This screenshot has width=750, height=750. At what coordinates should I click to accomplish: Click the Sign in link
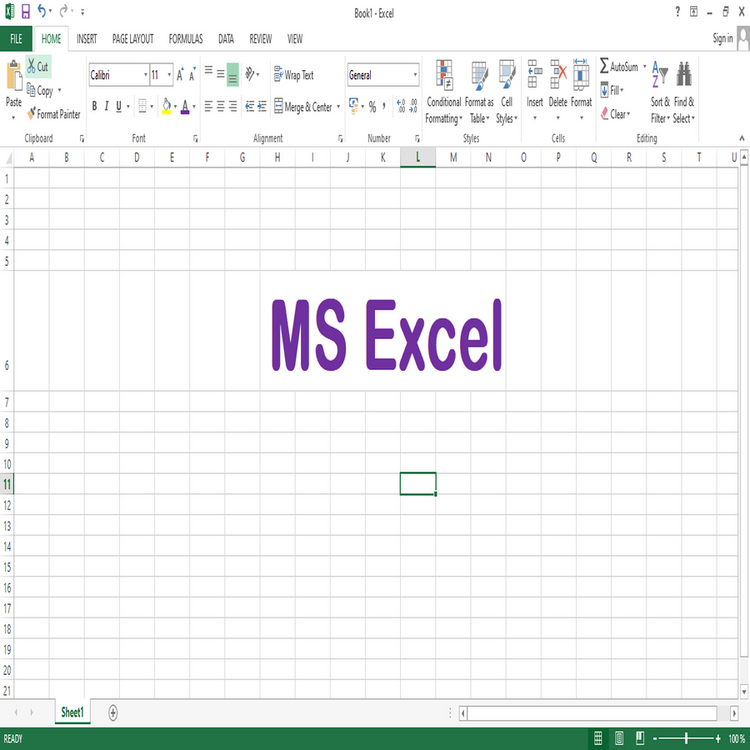tap(722, 38)
